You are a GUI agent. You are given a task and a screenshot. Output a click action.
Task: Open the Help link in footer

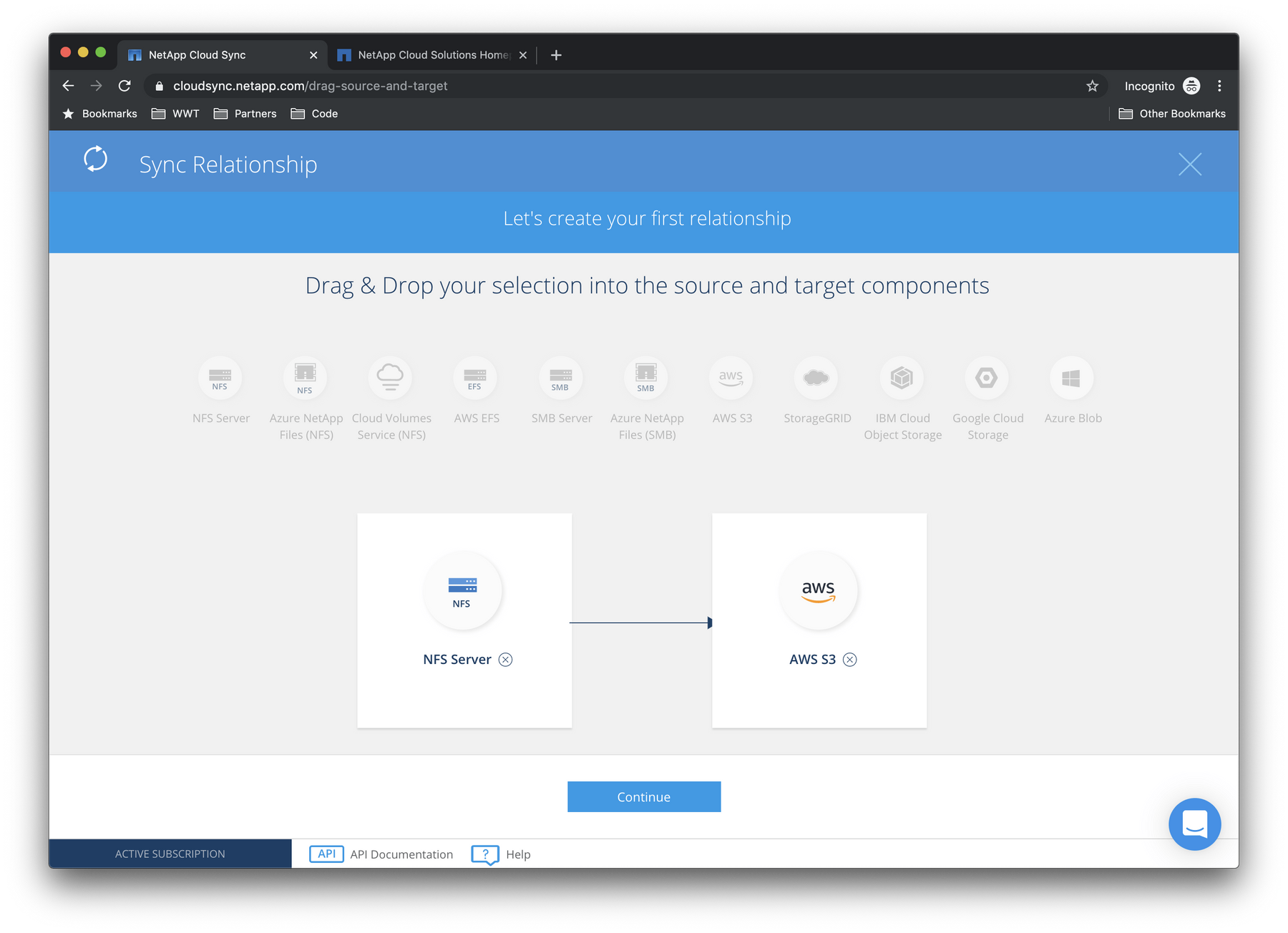pyautogui.click(x=518, y=854)
